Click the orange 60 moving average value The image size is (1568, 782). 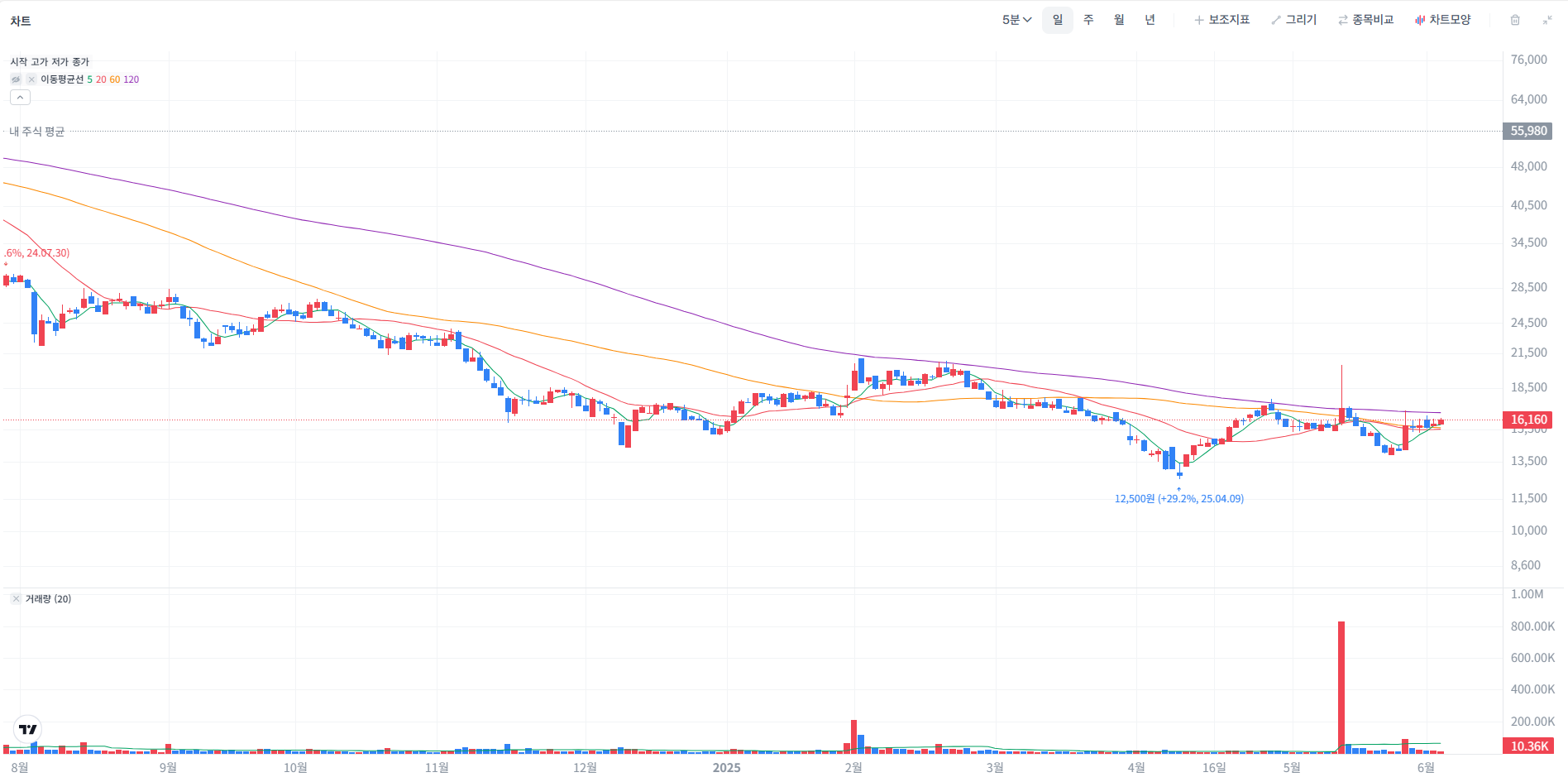(x=115, y=79)
